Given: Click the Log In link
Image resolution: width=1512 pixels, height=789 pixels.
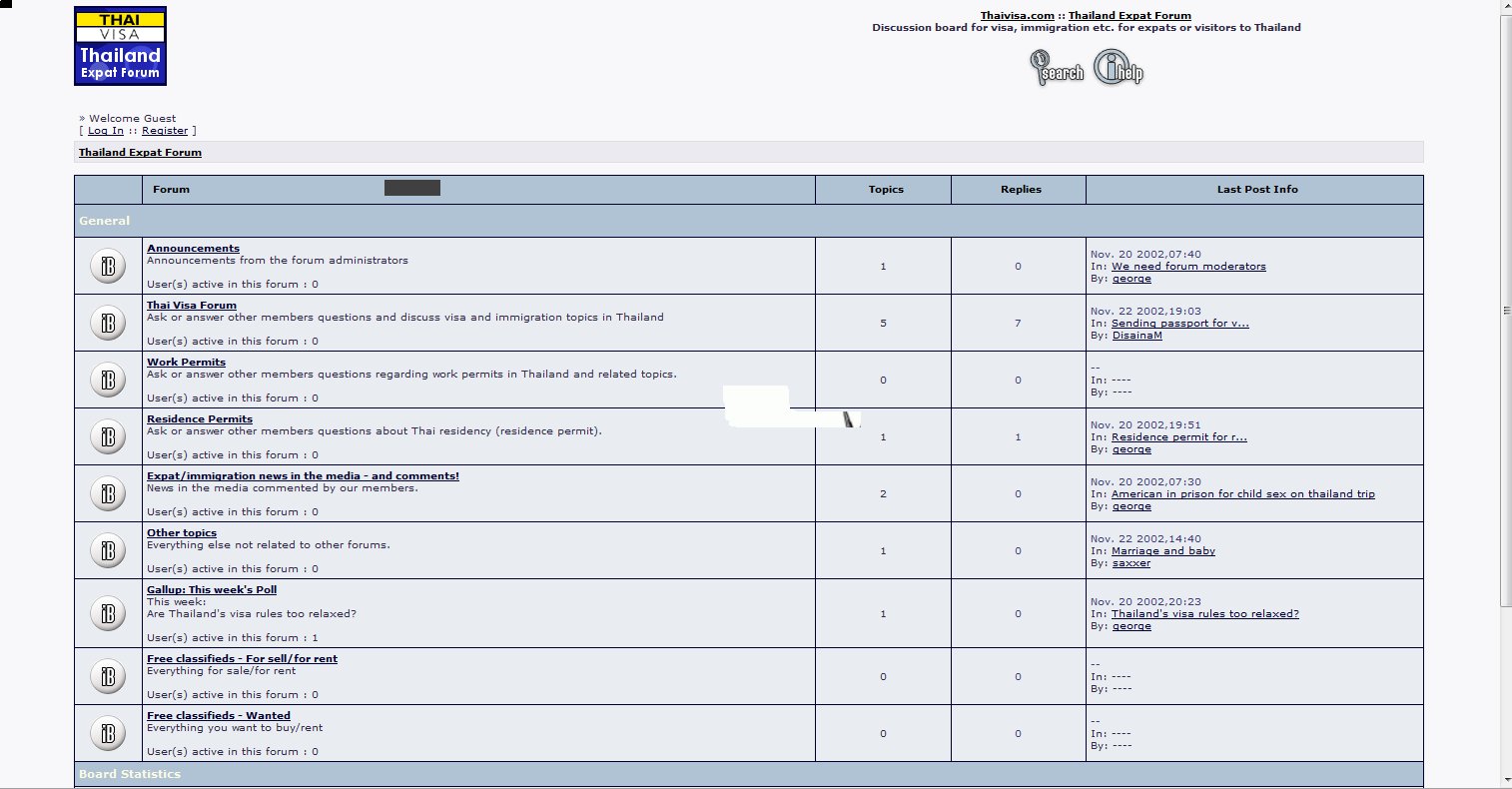Looking at the screenshot, I should [x=106, y=131].
